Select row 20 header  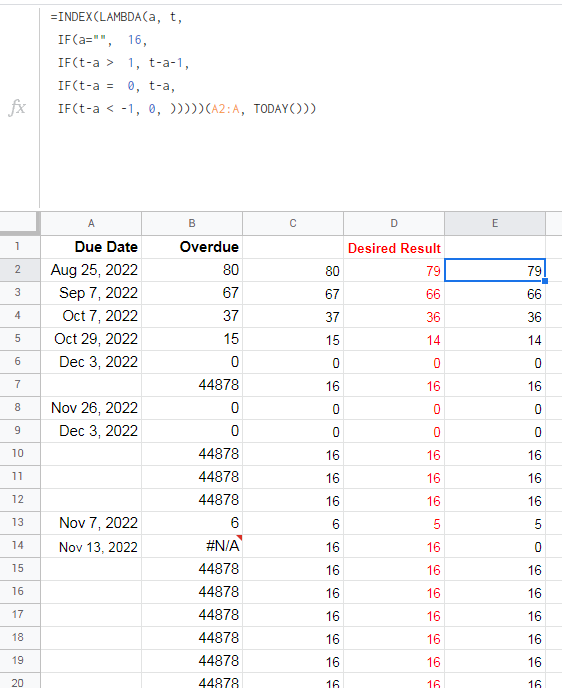(18, 682)
